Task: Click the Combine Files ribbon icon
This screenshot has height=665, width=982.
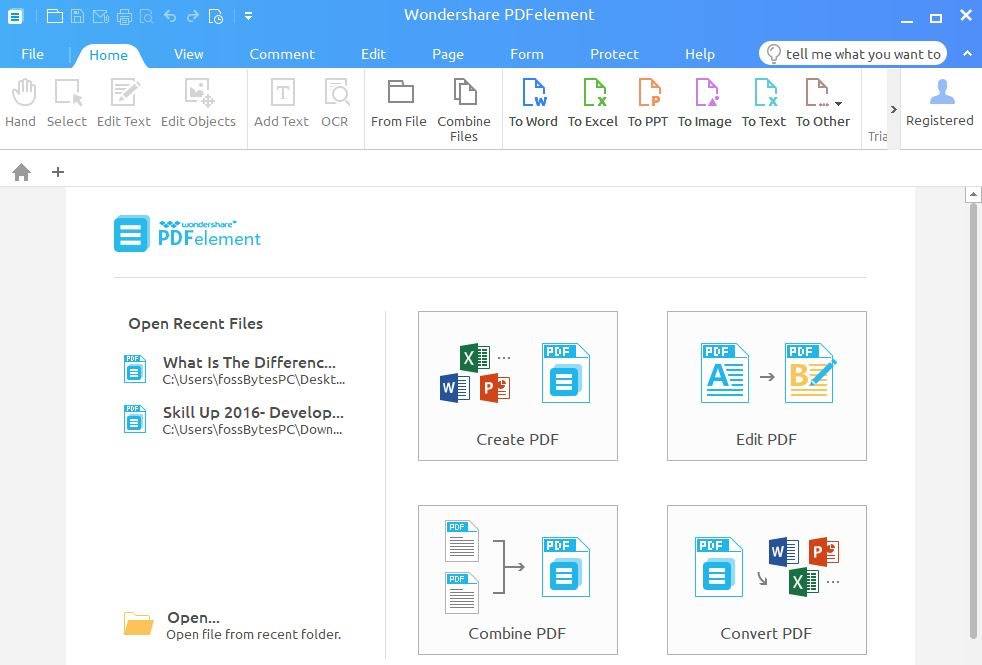Action: click(x=464, y=110)
